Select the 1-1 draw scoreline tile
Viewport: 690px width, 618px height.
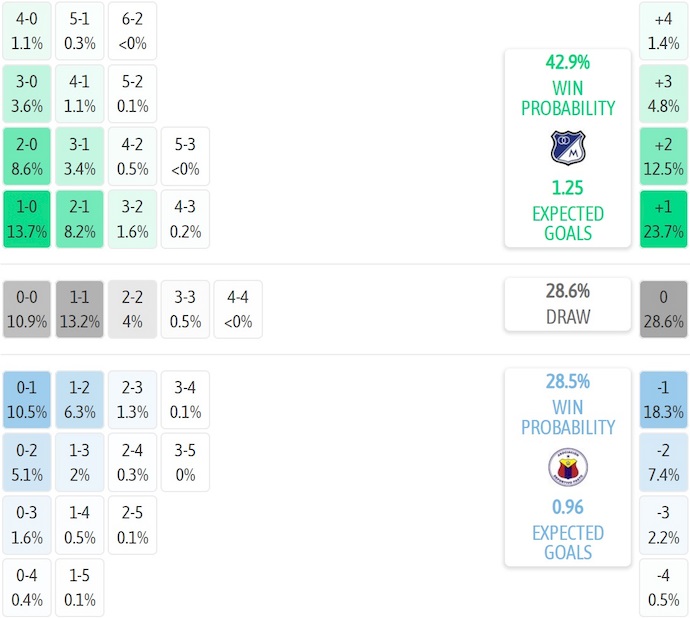coord(80,309)
